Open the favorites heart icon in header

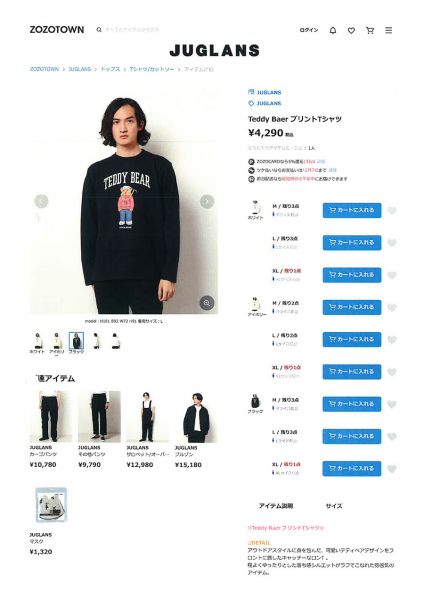(351, 30)
